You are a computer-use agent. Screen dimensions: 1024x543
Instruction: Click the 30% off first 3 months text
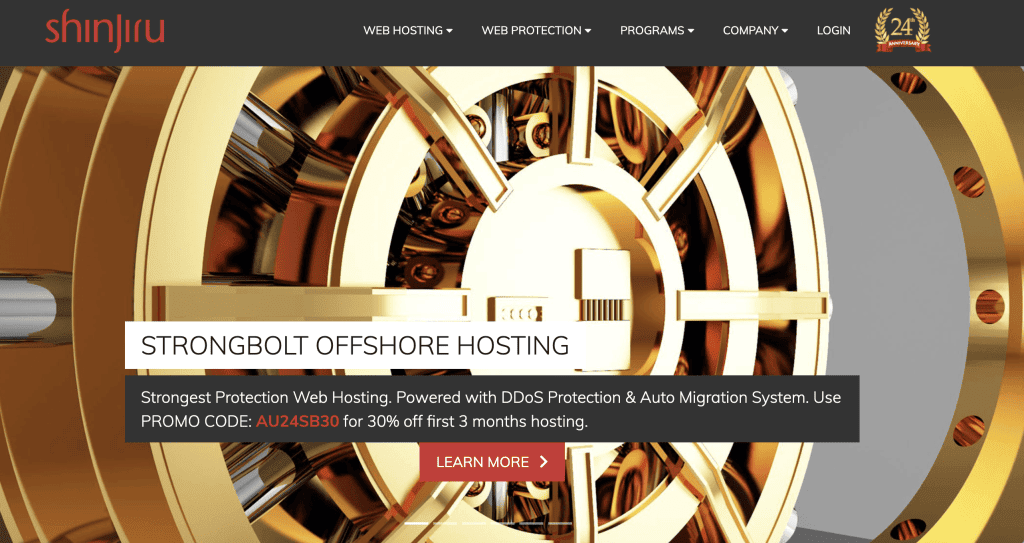466,421
